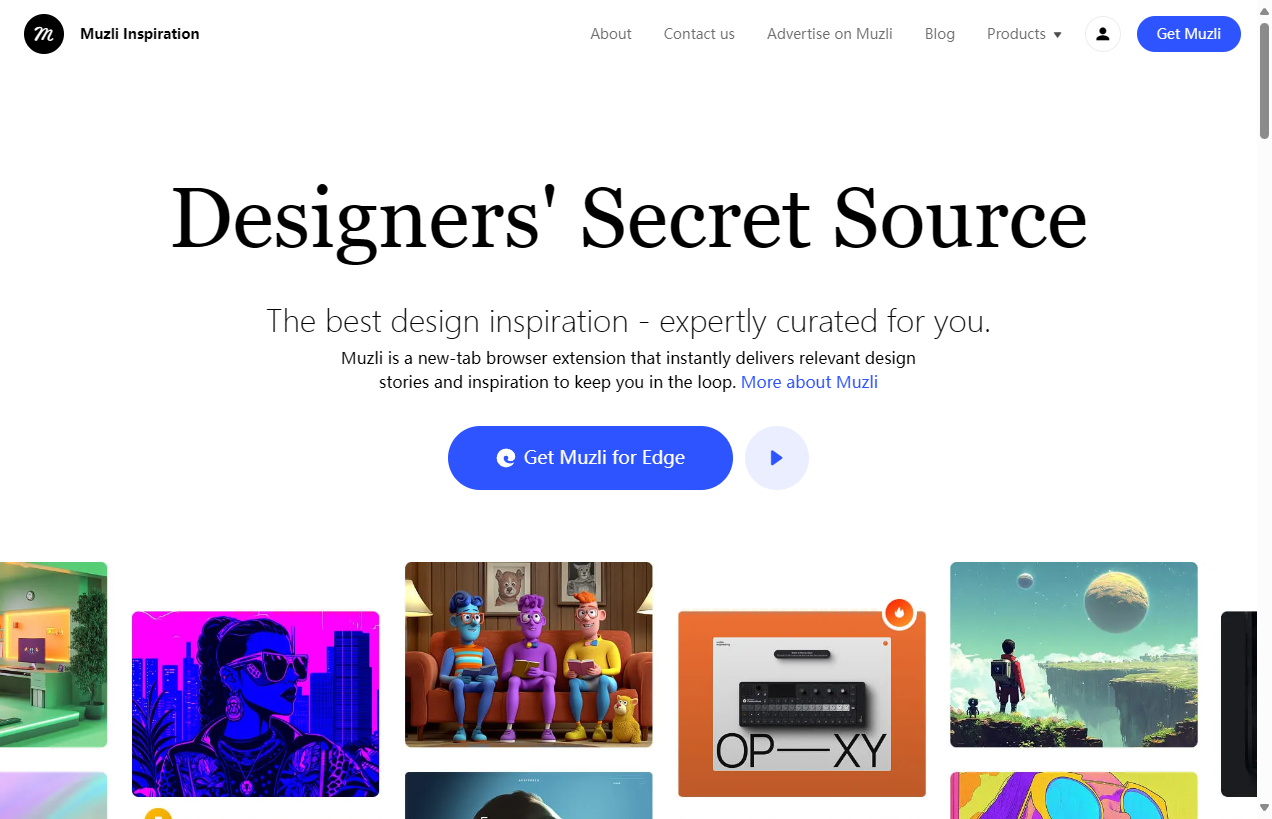The width and height of the screenshot is (1272, 819).
Task: Click the fire trending badge on the OP-XY card
Action: [x=899, y=613]
